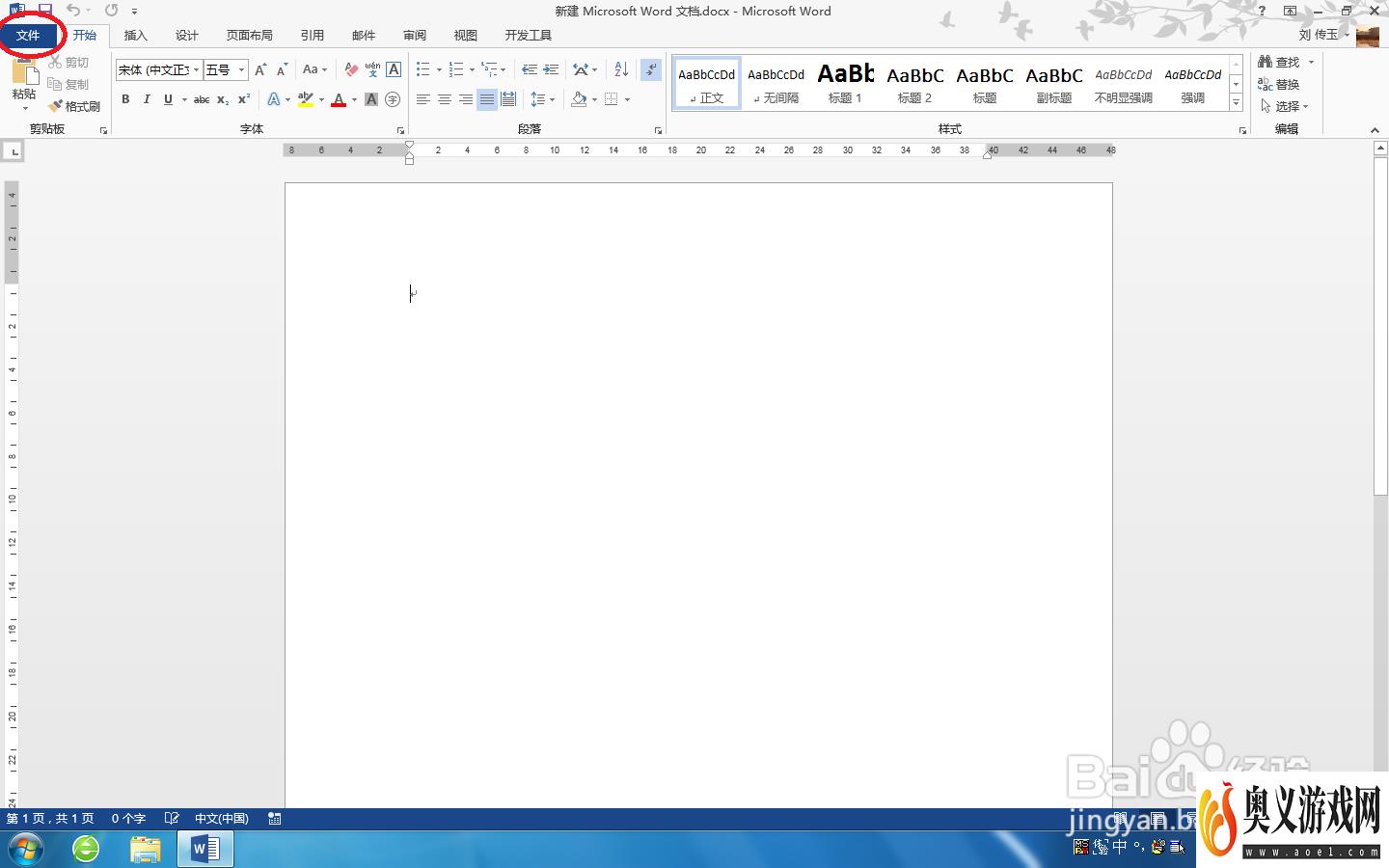Increase paragraph indent
This screenshot has width=1389, height=868.
[551, 69]
